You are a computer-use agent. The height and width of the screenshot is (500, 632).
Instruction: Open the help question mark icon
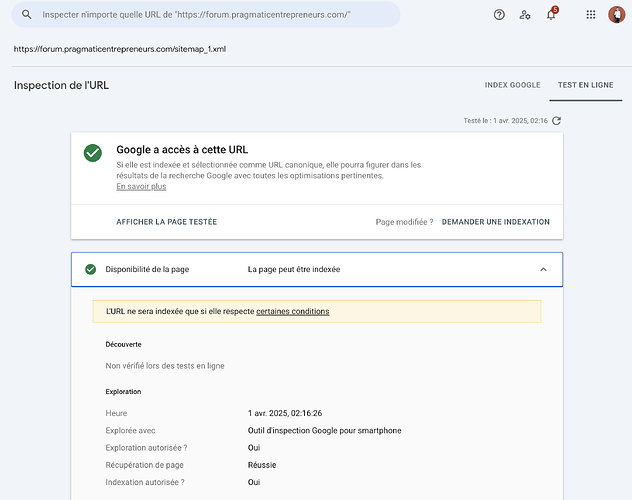point(499,15)
